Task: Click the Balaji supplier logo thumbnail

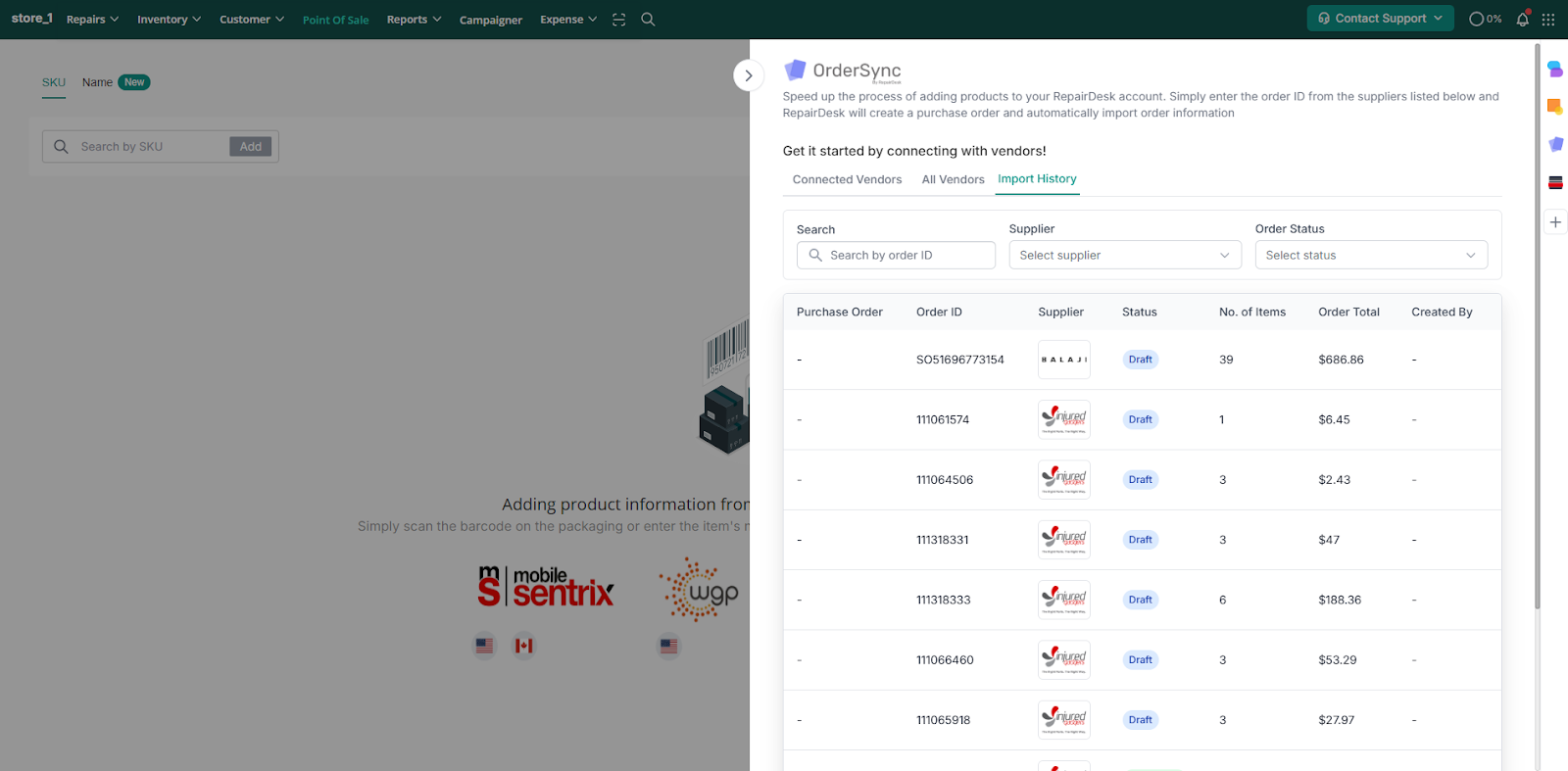Action: pos(1063,360)
